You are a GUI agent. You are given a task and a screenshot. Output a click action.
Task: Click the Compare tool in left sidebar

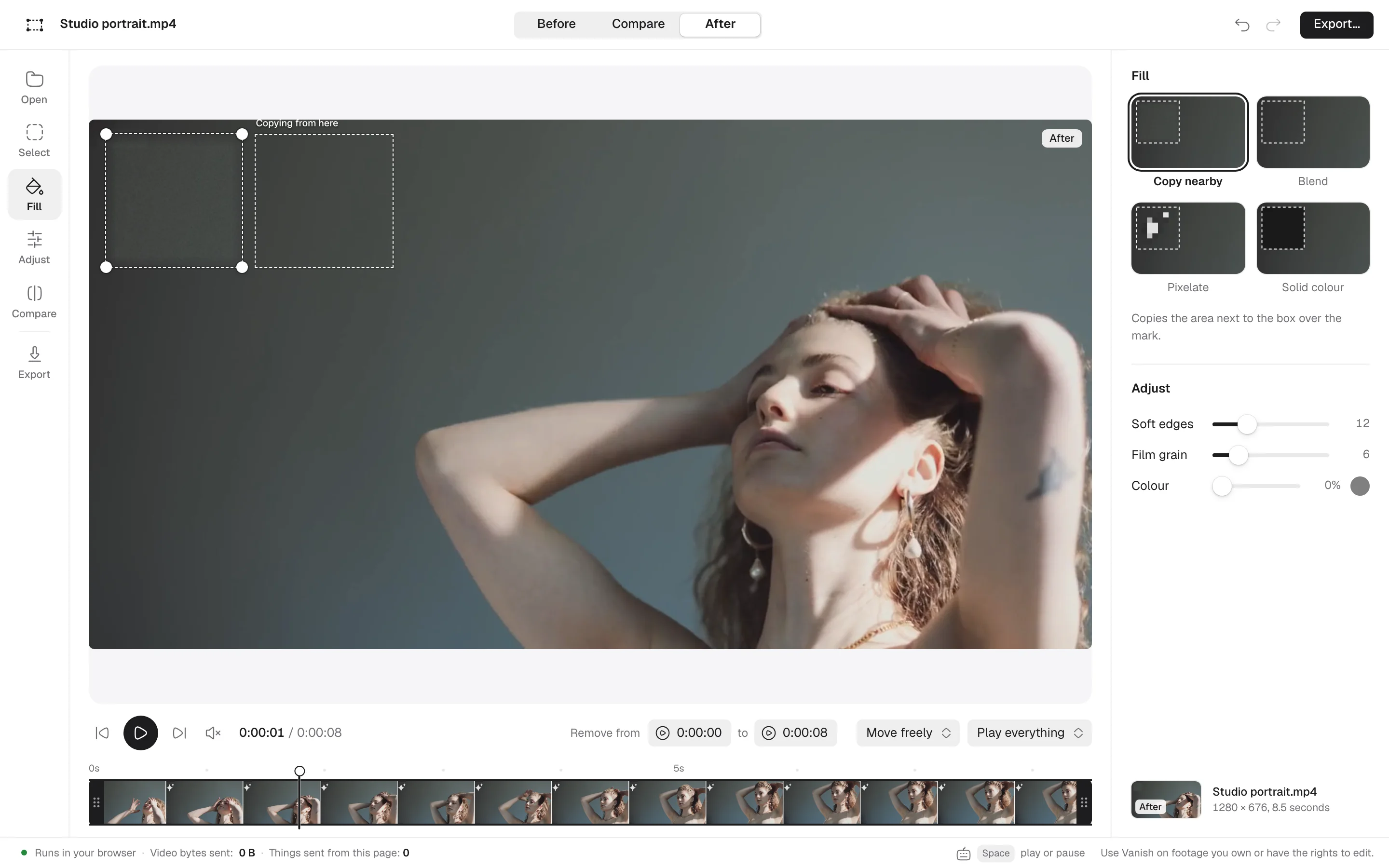click(x=34, y=301)
